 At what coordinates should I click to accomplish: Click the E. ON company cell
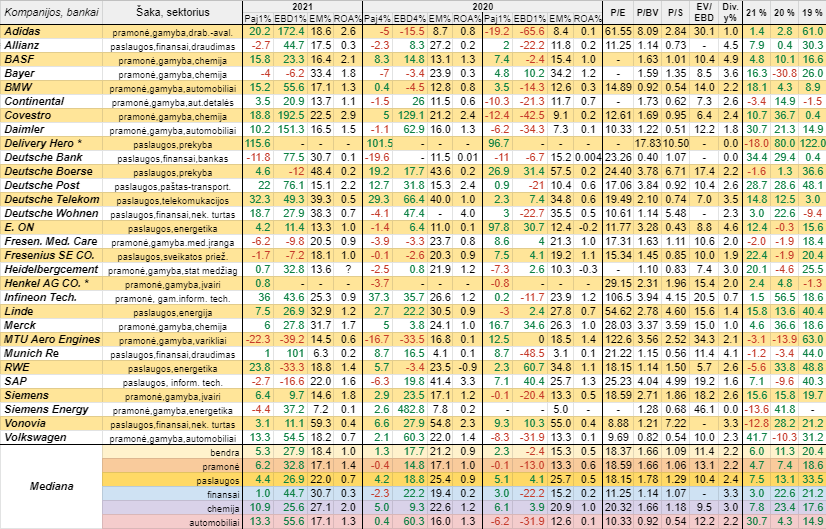tap(51, 228)
